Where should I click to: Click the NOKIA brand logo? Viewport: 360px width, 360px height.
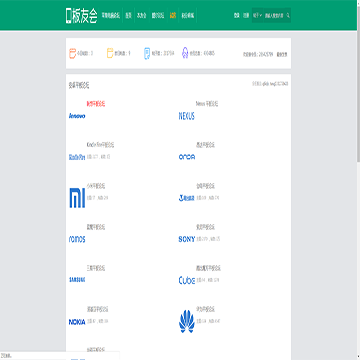pos(77,322)
